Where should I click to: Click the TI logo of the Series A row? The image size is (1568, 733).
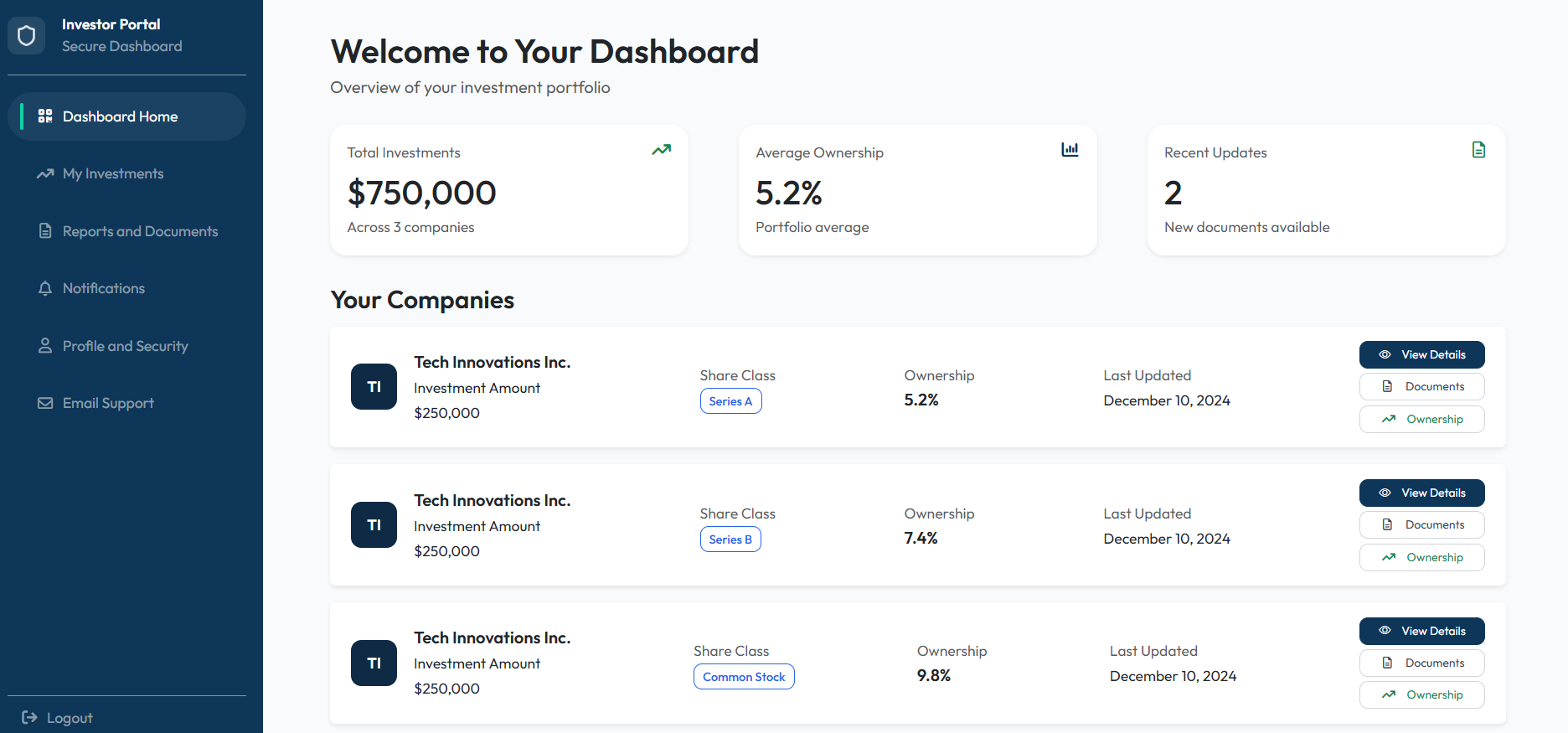pyautogui.click(x=374, y=387)
